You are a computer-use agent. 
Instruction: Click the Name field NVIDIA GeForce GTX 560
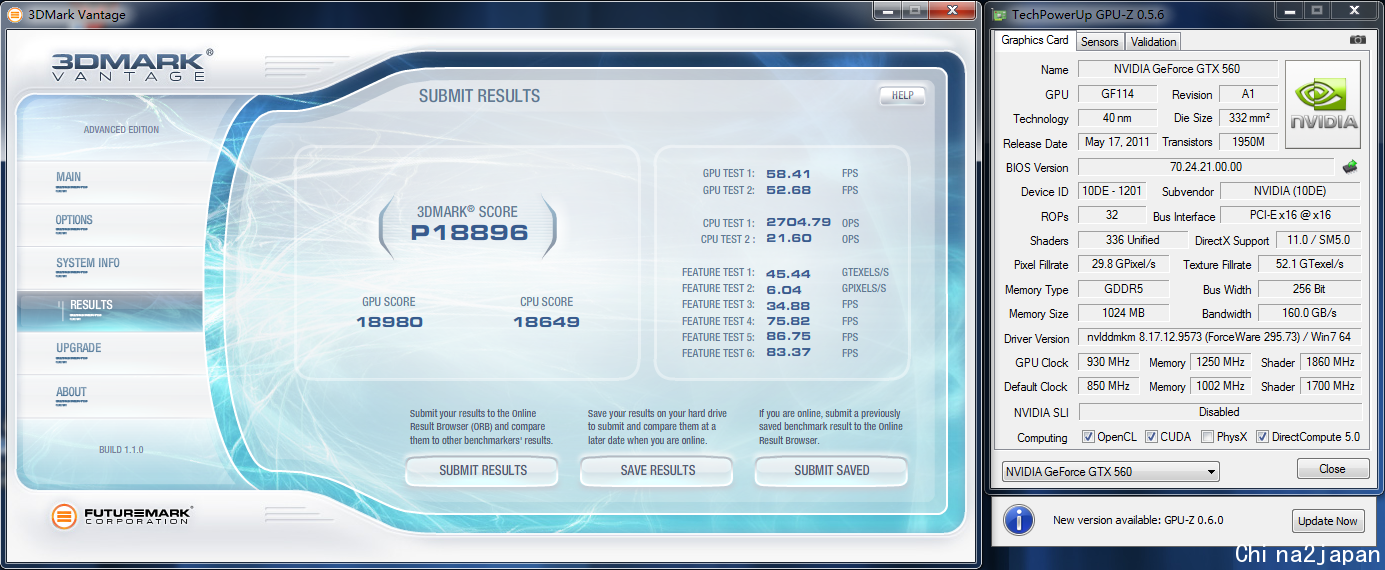pyautogui.click(x=1177, y=70)
